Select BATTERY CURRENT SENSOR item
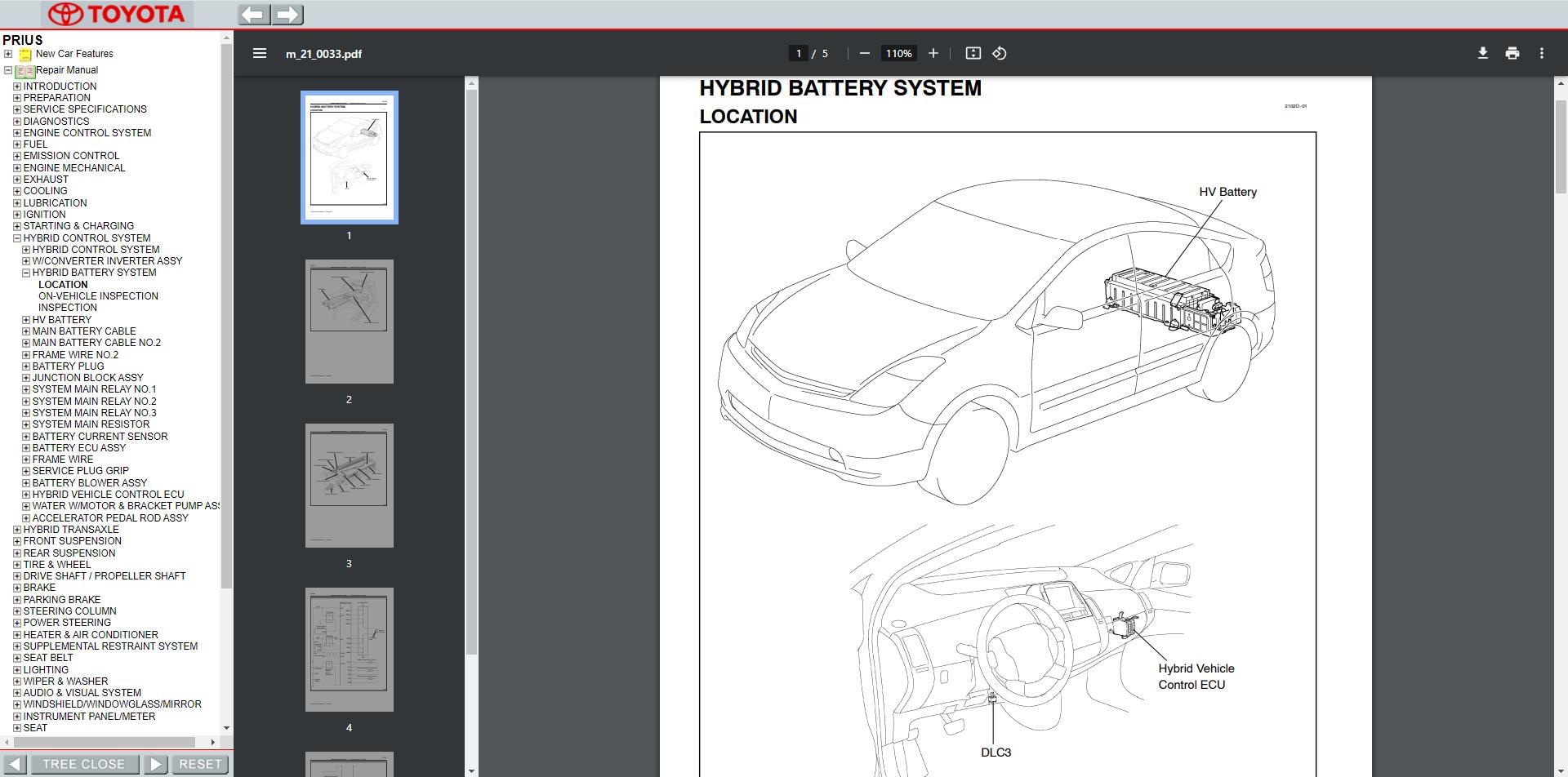The image size is (1568, 777). (100, 437)
